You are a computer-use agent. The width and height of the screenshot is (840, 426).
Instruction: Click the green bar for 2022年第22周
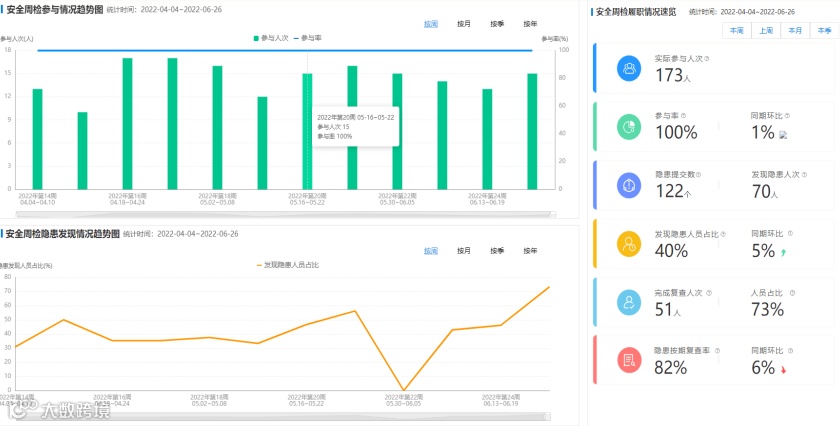pyautogui.click(x=398, y=131)
